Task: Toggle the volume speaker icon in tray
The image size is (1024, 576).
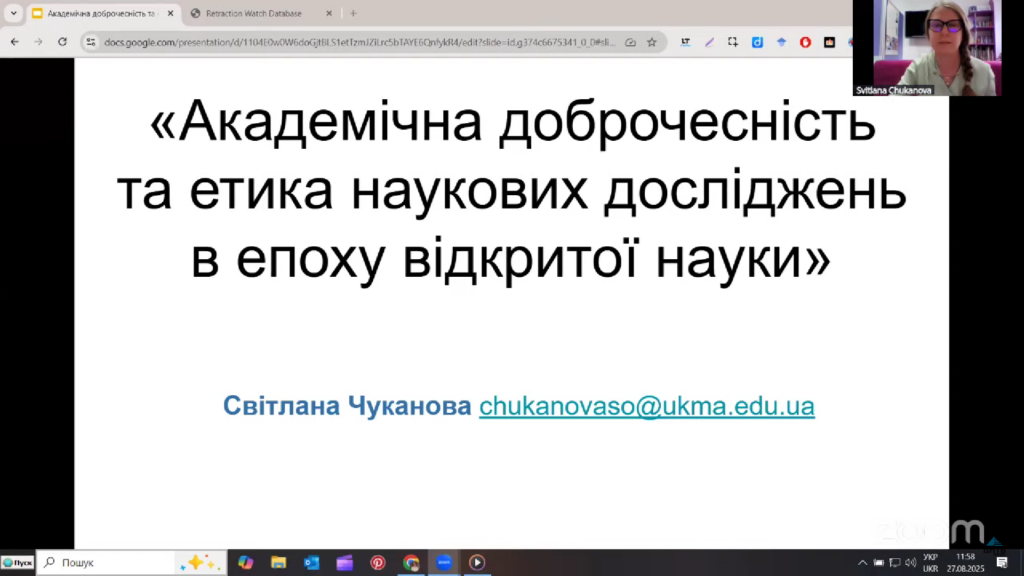Action: pyautogui.click(x=910, y=562)
